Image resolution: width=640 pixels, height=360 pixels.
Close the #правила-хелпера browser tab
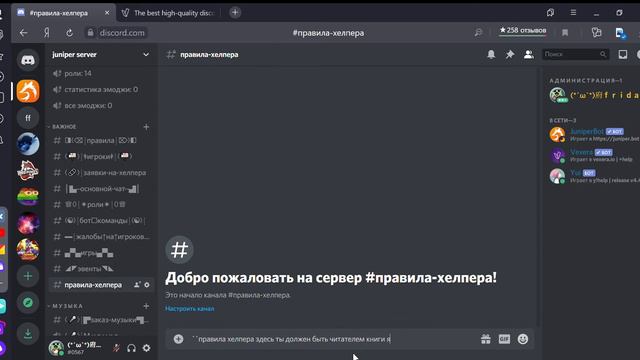coord(107,13)
